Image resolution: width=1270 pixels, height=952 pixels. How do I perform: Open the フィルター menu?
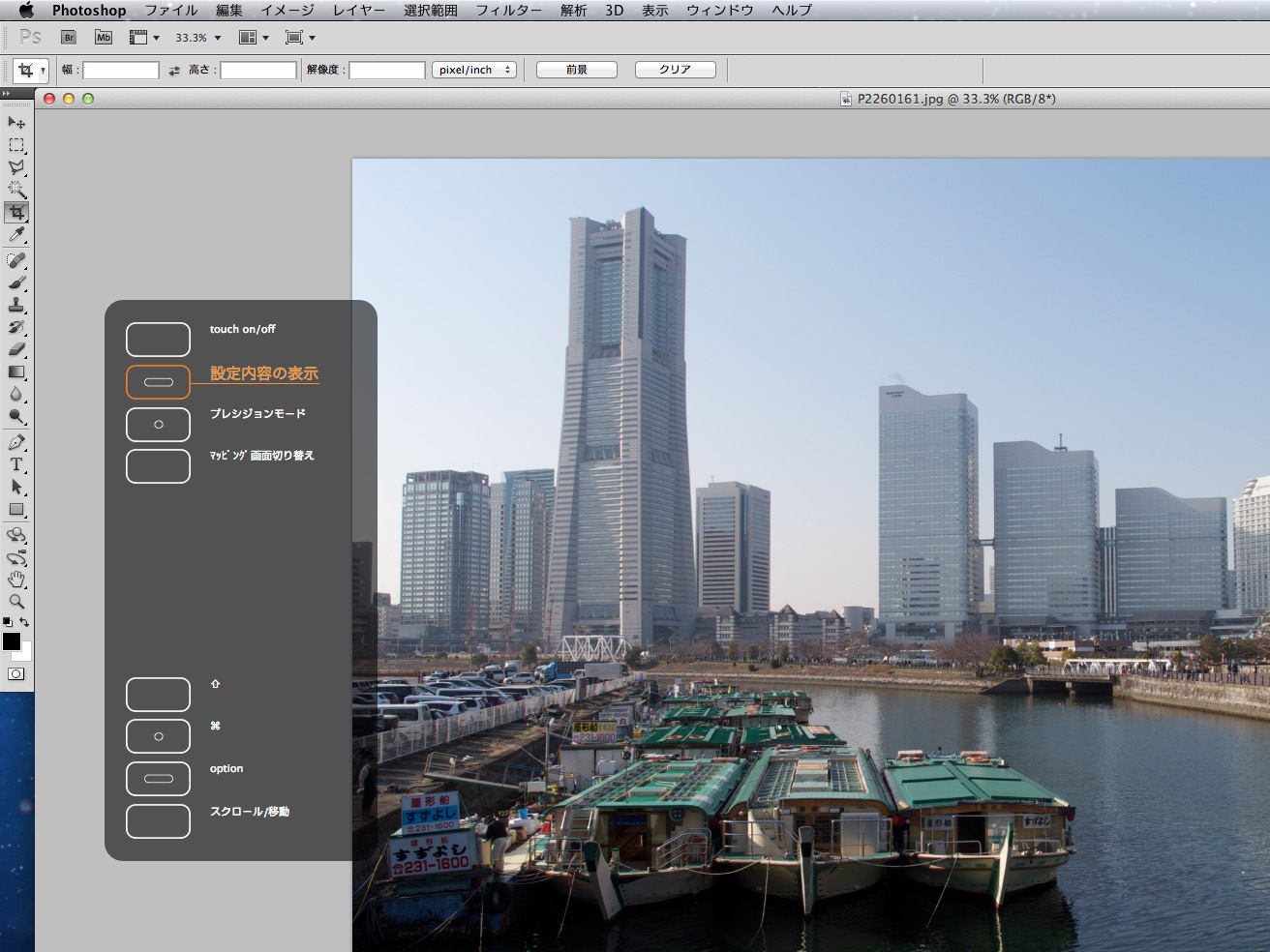[508, 11]
